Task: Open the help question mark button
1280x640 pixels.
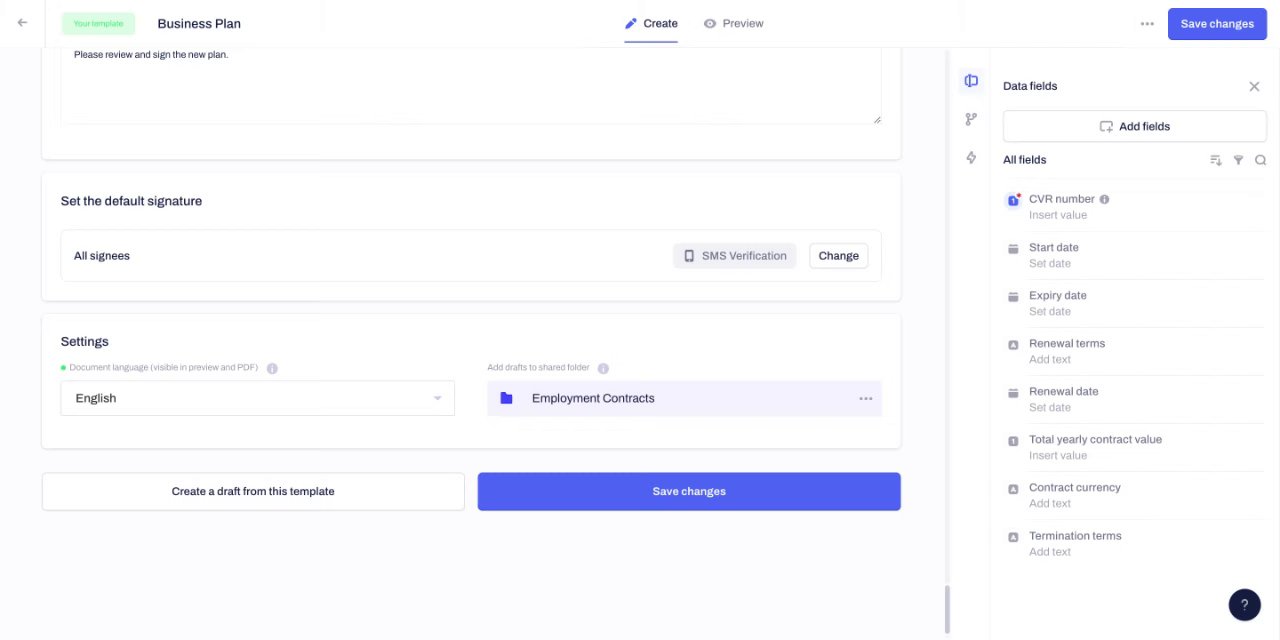Action: tap(1244, 605)
